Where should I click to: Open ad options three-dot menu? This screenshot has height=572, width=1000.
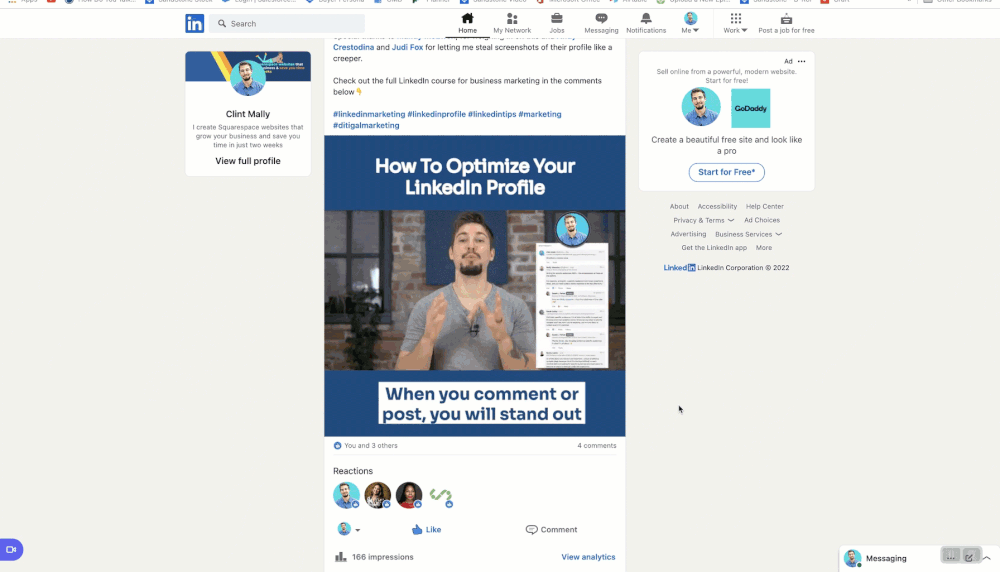(802, 61)
